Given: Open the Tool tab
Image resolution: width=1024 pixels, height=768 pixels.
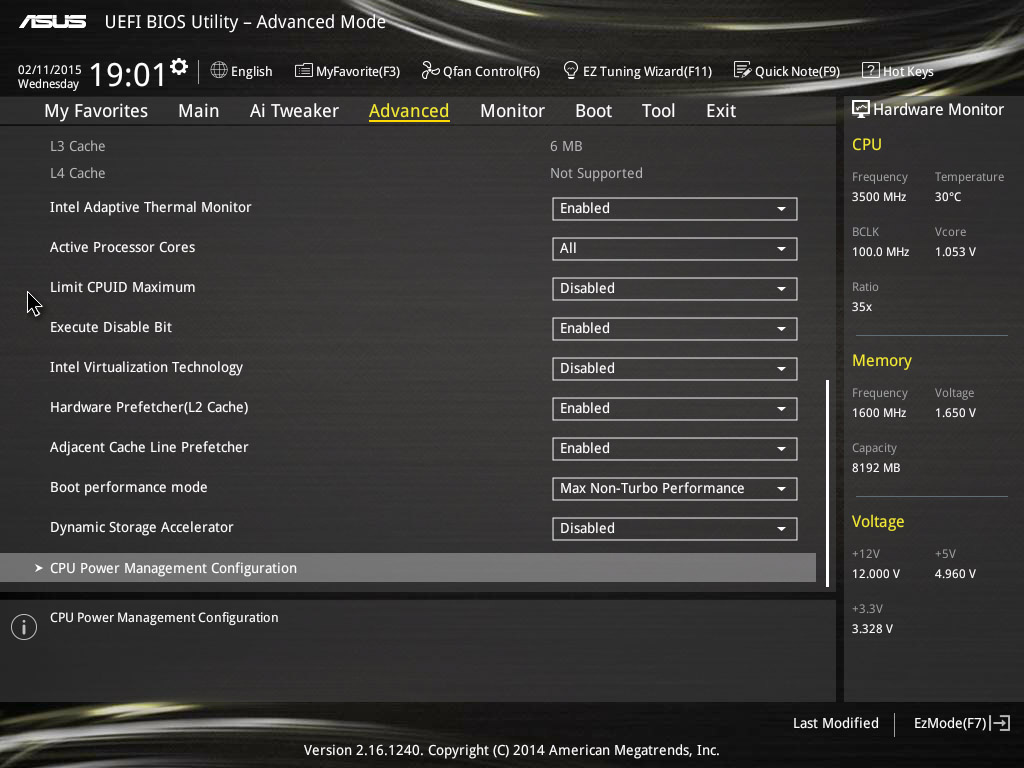Looking at the screenshot, I should point(658,111).
